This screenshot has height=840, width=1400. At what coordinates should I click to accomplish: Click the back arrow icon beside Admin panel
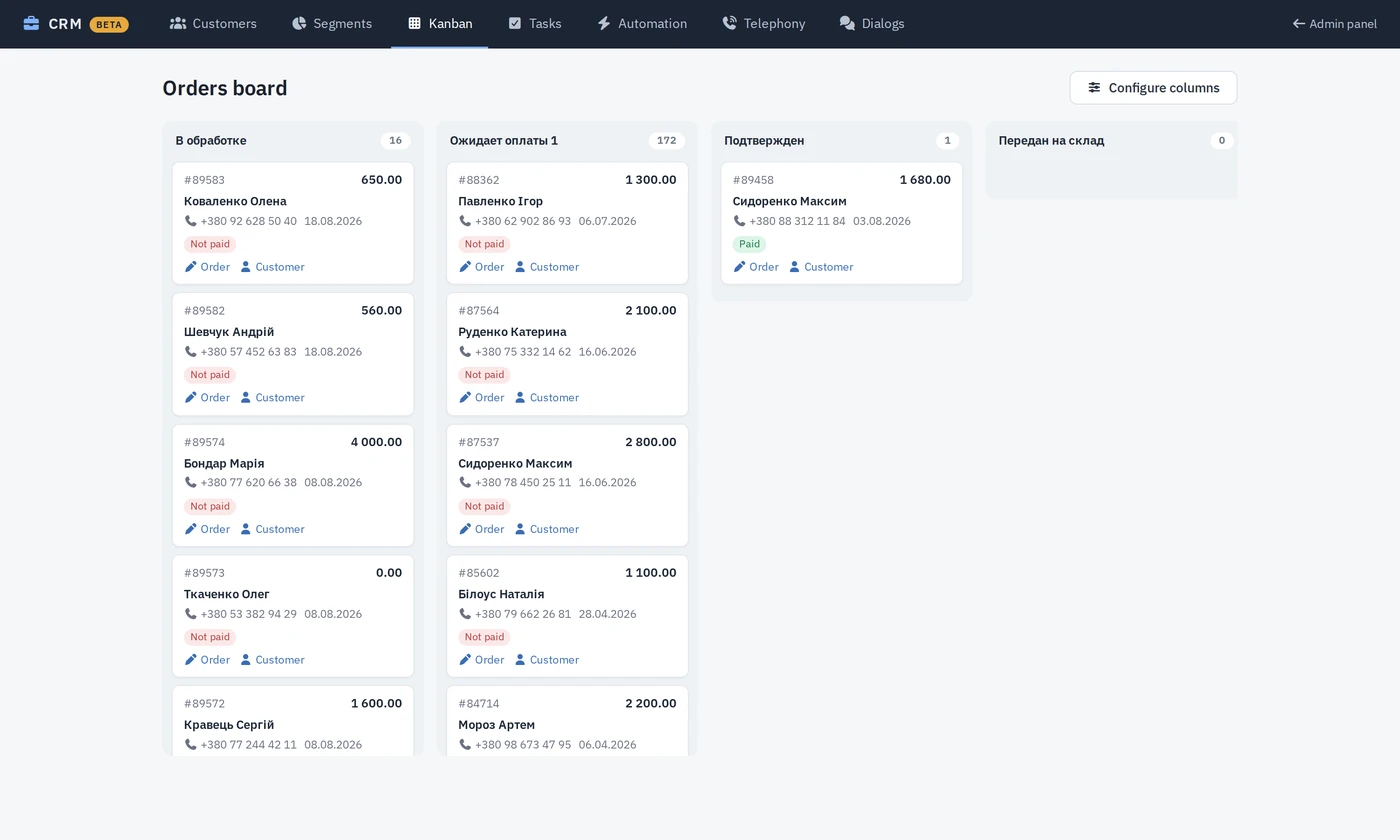pos(1299,23)
